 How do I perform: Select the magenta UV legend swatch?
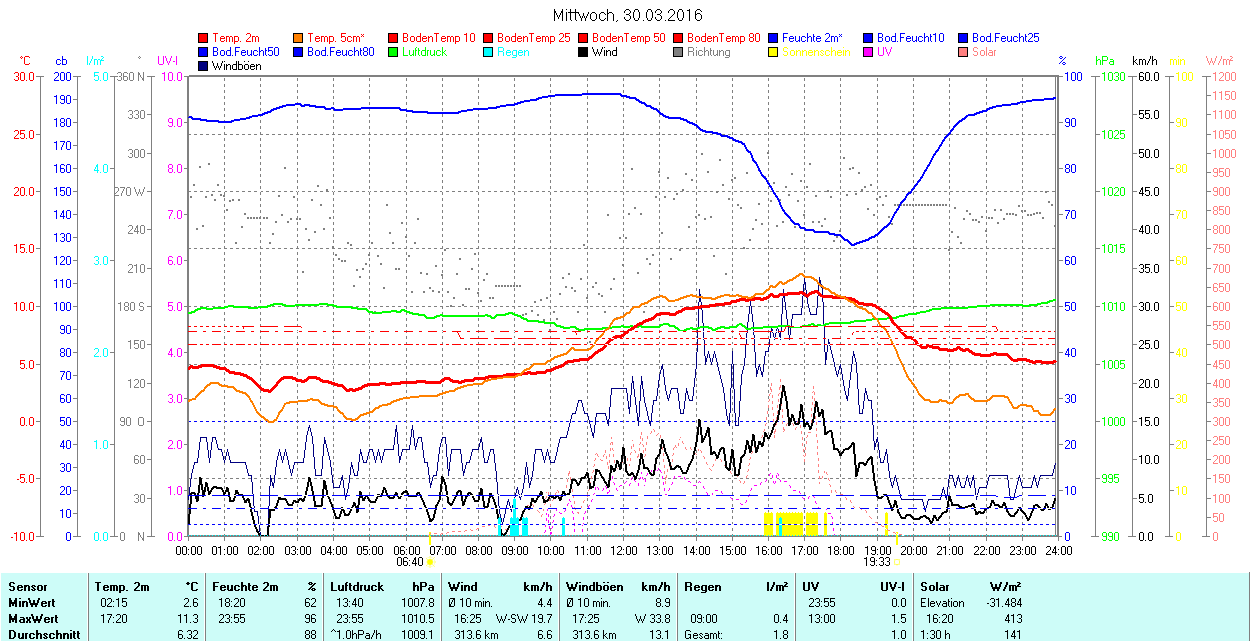coord(869,52)
